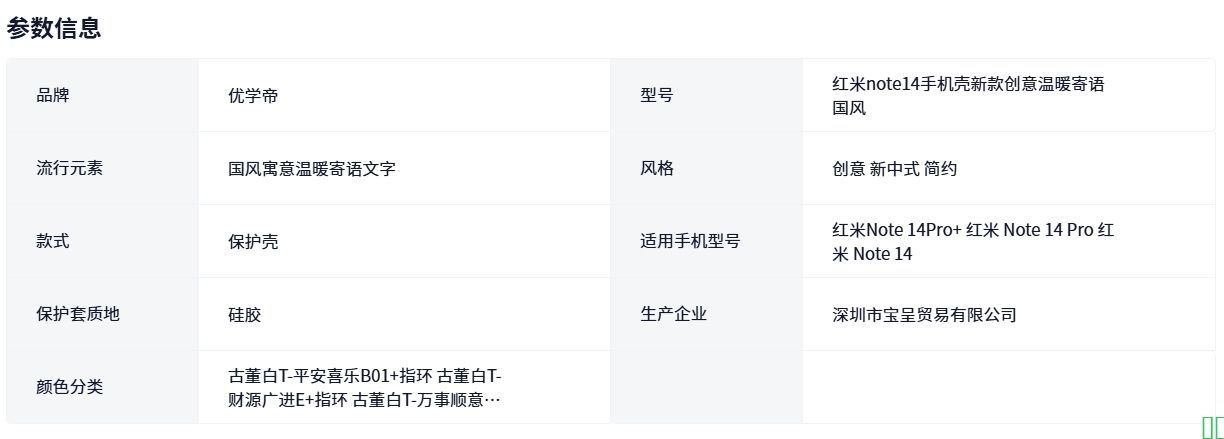Click the 参数信息 section heading
Screen dimensions: 1224x439
(x=54, y=29)
